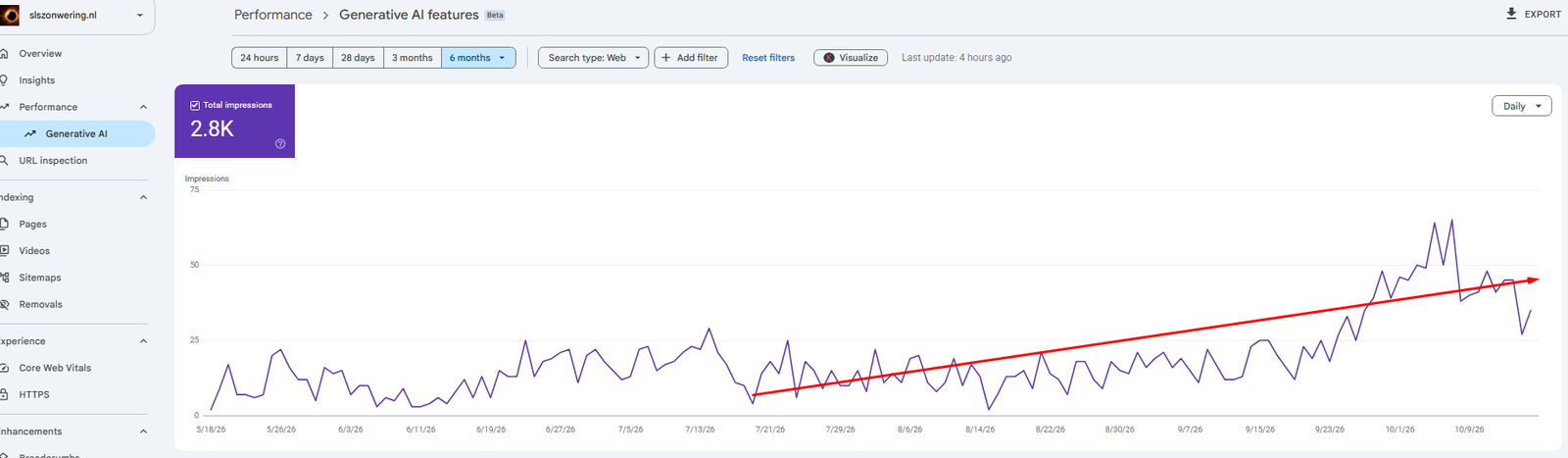Click the Total impressions help icon
Image resolution: width=1568 pixels, height=458 pixels.
point(280,144)
